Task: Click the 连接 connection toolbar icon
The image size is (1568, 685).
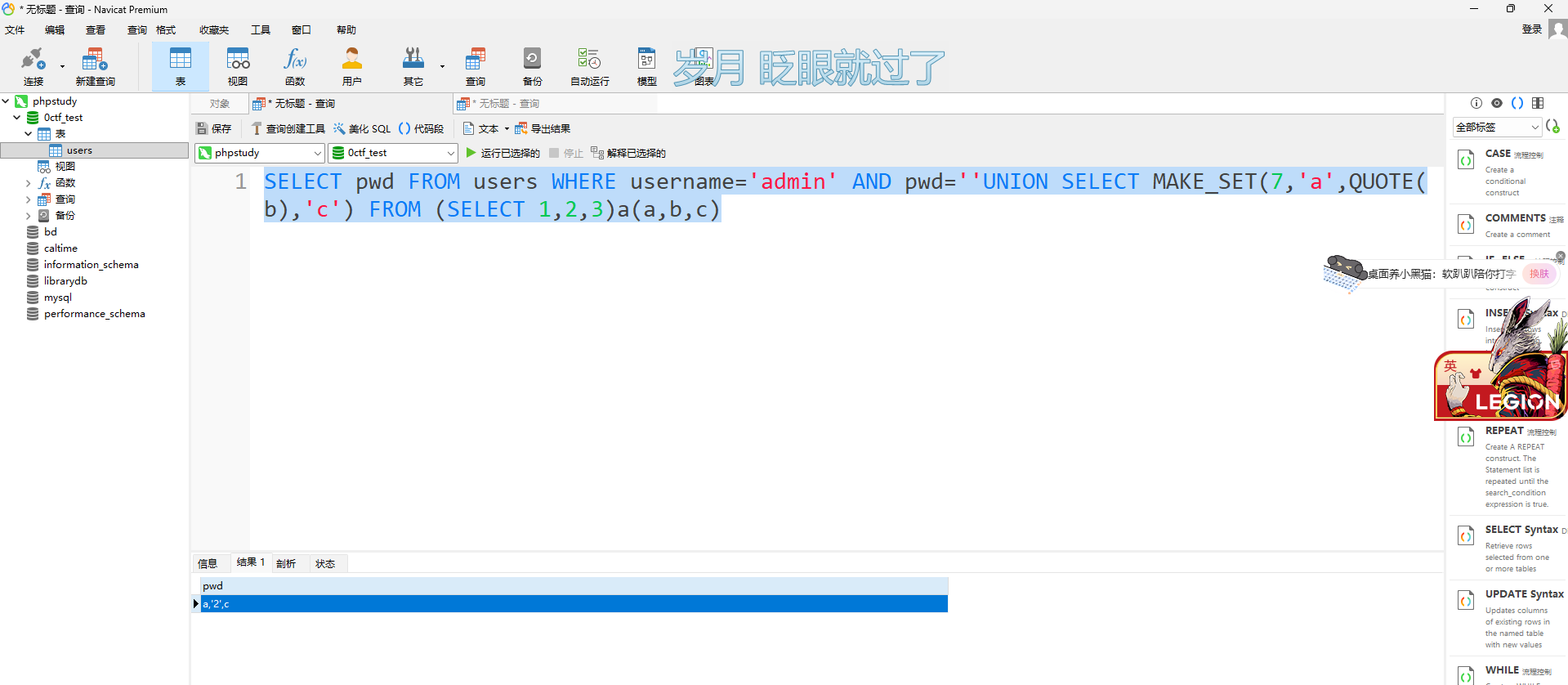Action: [33, 66]
